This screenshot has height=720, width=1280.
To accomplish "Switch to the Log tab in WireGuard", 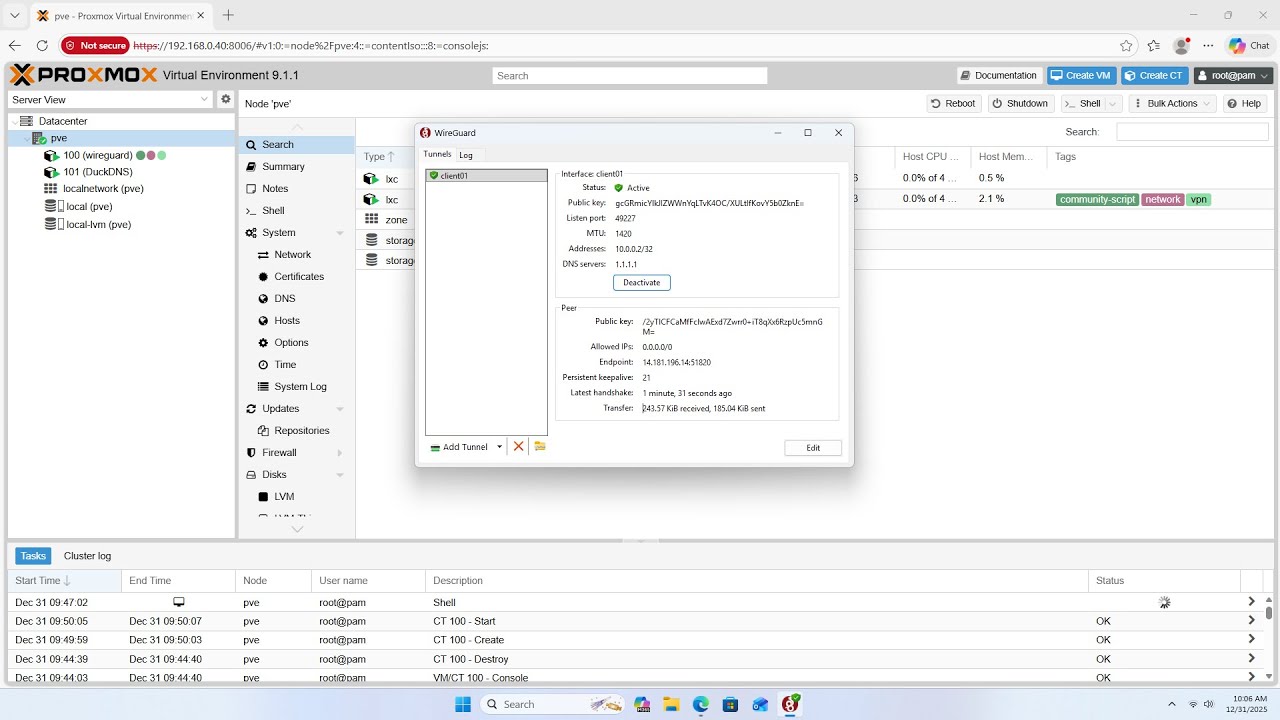I will coord(466,155).
